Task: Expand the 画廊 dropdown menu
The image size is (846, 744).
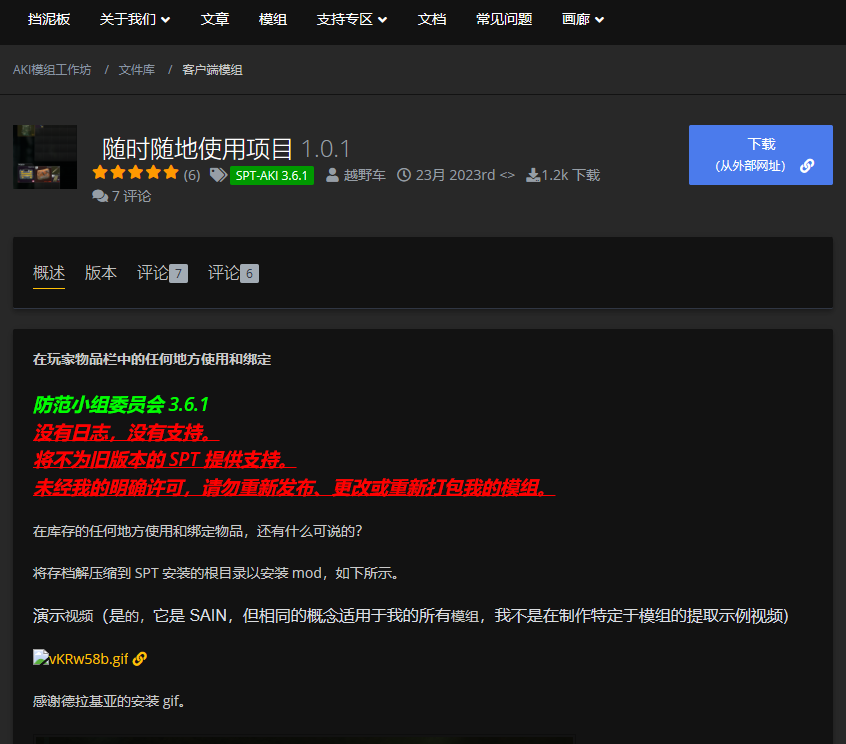Action: [x=583, y=19]
